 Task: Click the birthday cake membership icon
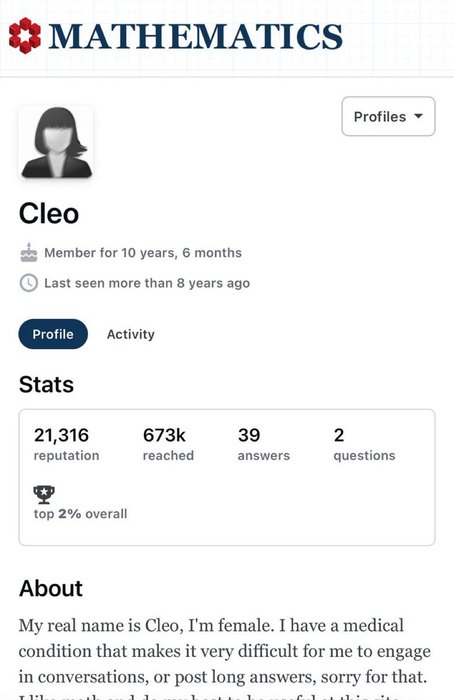29,253
